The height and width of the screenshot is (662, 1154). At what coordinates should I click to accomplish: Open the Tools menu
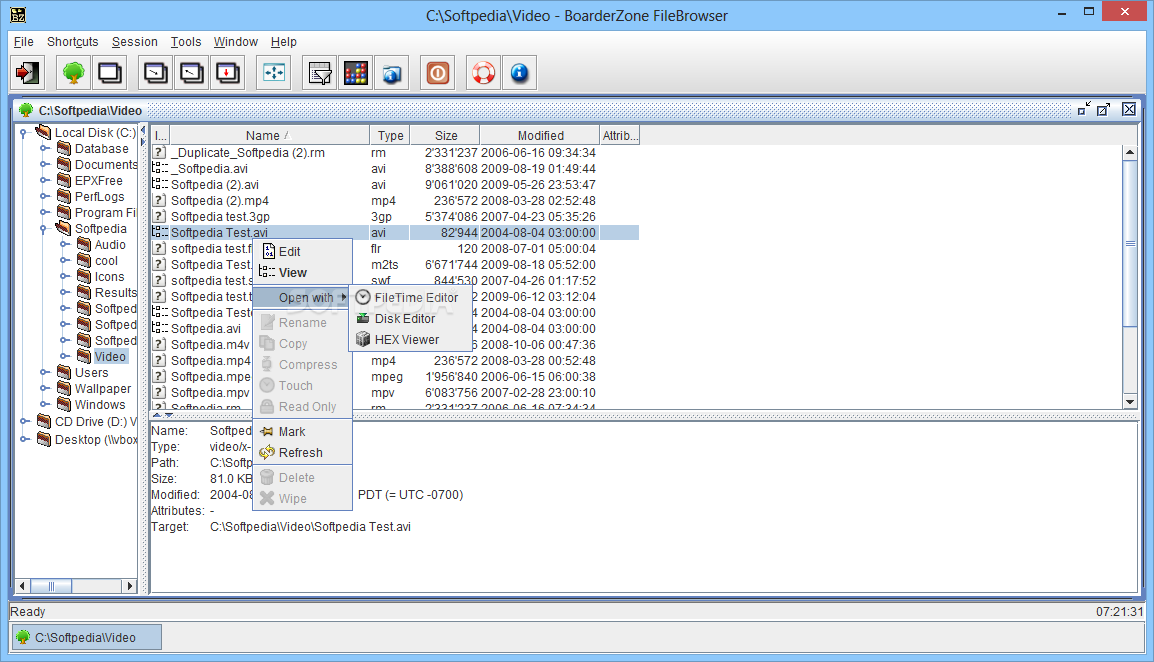click(x=185, y=42)
